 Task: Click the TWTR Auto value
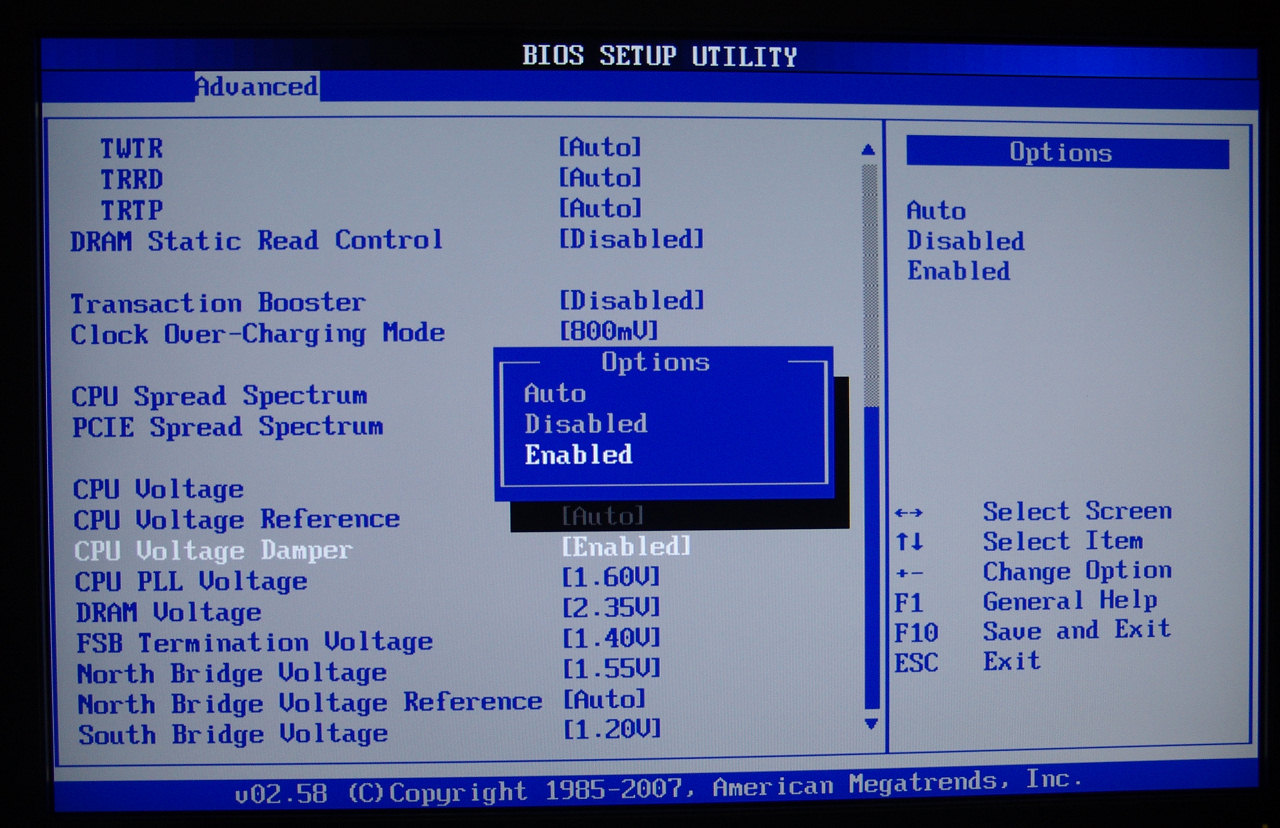pos(599,148)
